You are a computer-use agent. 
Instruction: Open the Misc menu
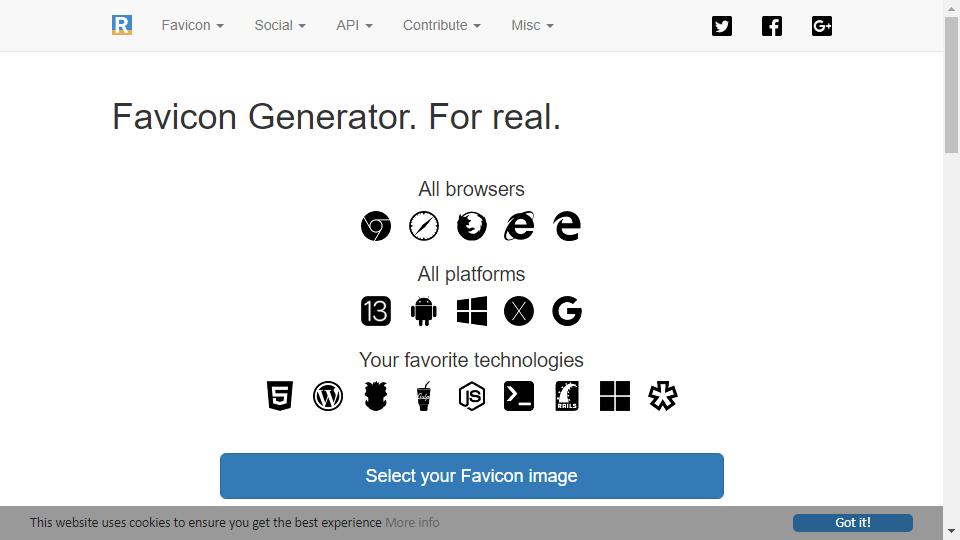click(x=532, y=25)
